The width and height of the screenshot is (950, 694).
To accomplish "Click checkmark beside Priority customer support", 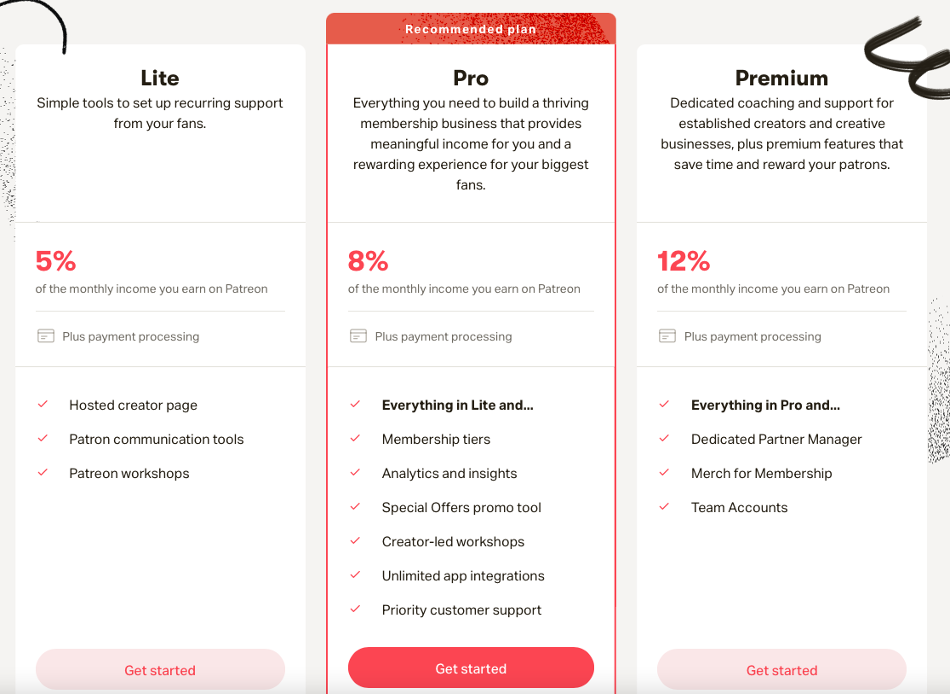I will [356, 609].
